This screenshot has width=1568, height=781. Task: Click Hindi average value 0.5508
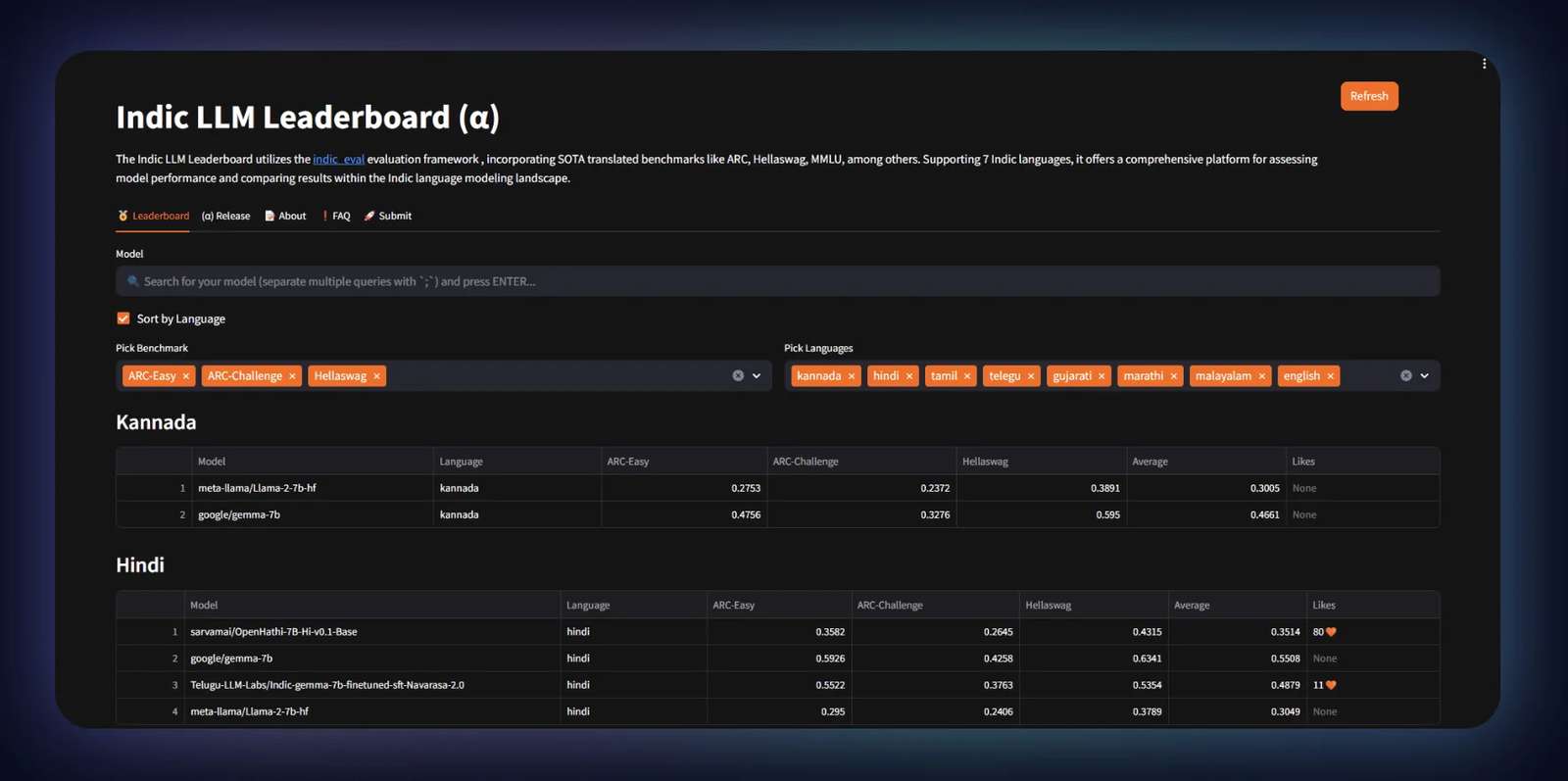[1285, 659]
